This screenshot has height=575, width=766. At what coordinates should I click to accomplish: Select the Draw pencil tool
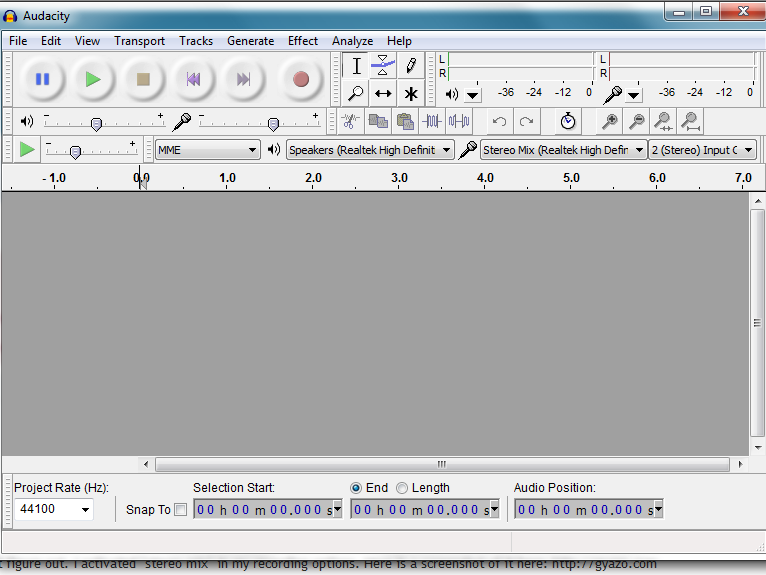click(410, 65)
